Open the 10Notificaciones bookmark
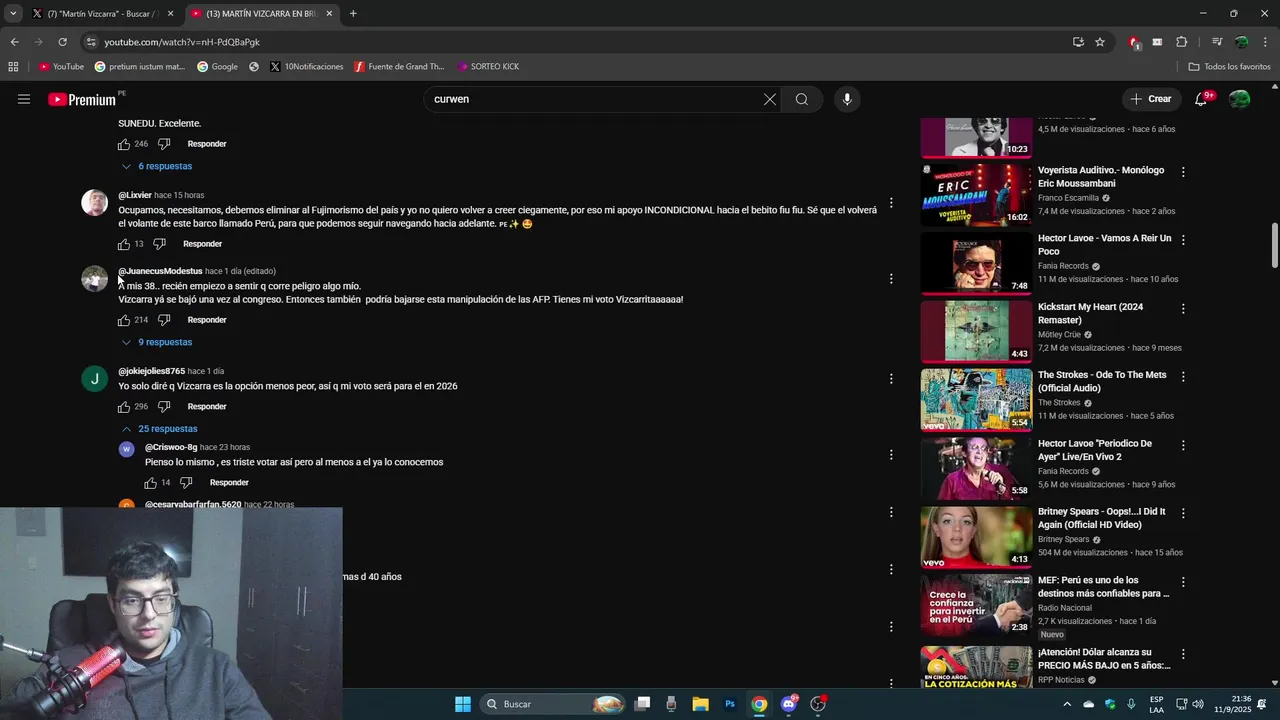1280x720 pixels. tap(306, 67)
